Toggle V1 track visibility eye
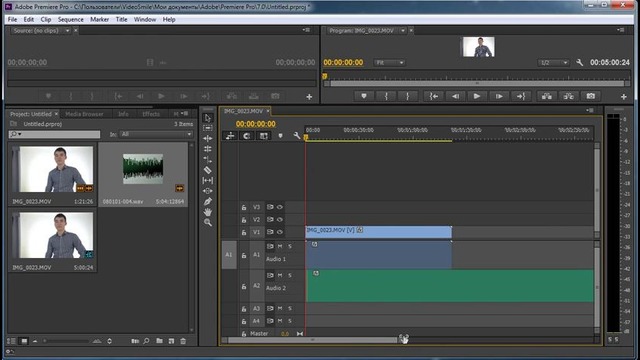Image resolution: width=640 pixels, height=360 pixels. 280,232
